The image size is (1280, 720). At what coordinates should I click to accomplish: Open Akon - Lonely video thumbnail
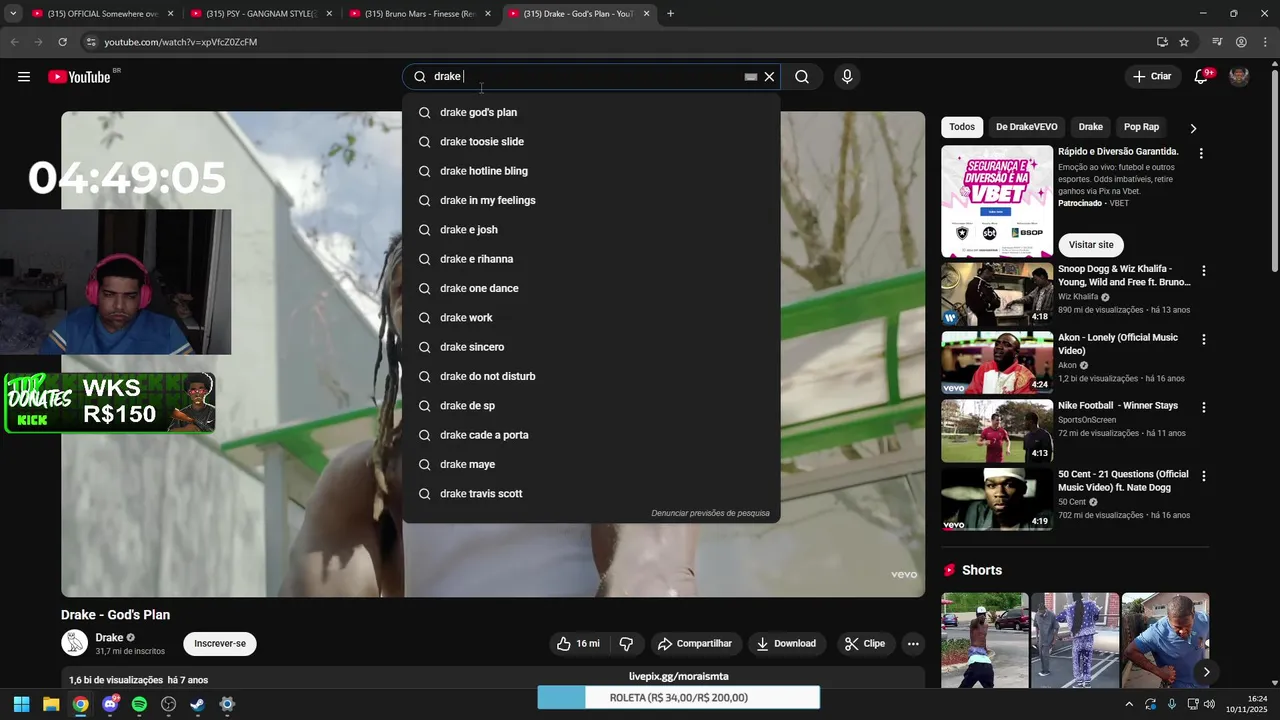pos(997,363)
